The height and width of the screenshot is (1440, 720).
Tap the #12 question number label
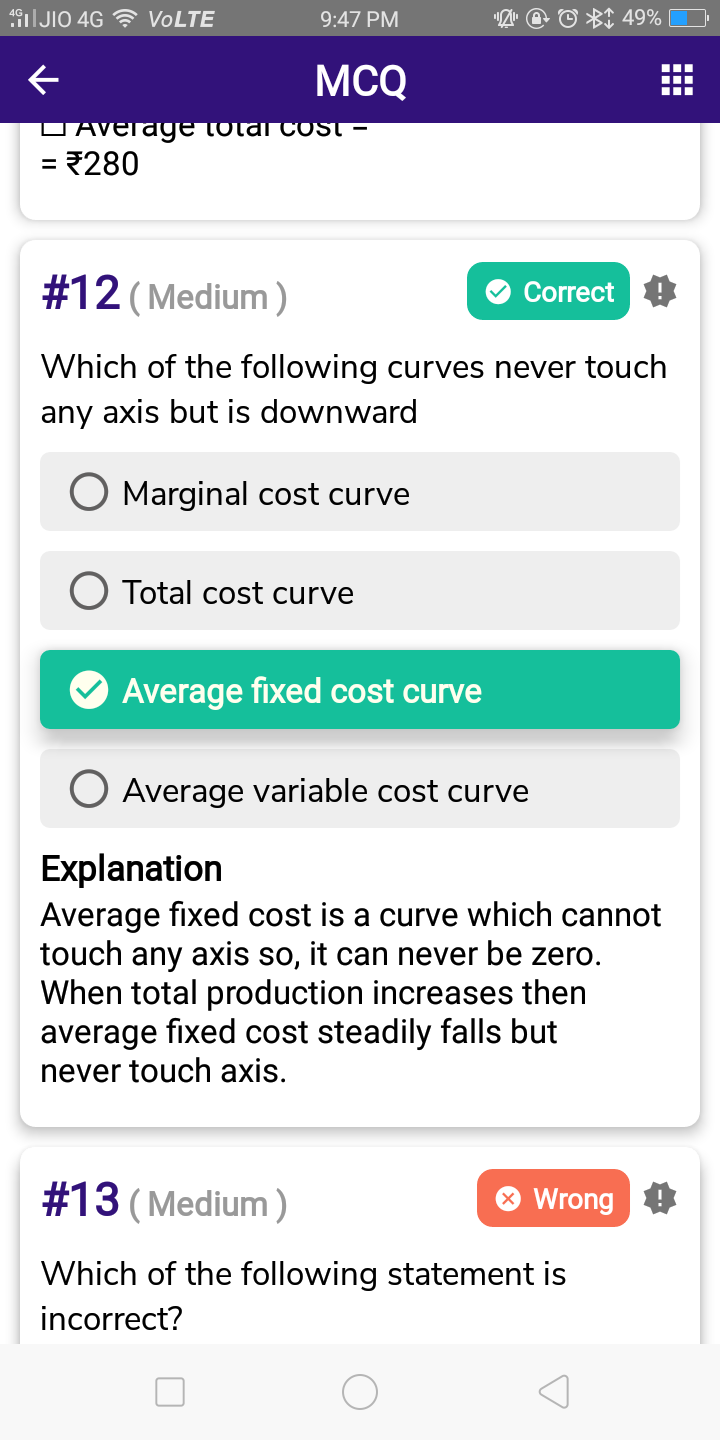(x=81, y=294)
